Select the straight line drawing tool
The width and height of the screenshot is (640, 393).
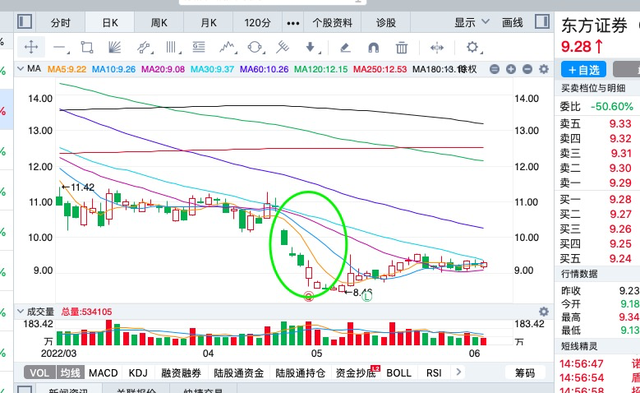point(60,48)
